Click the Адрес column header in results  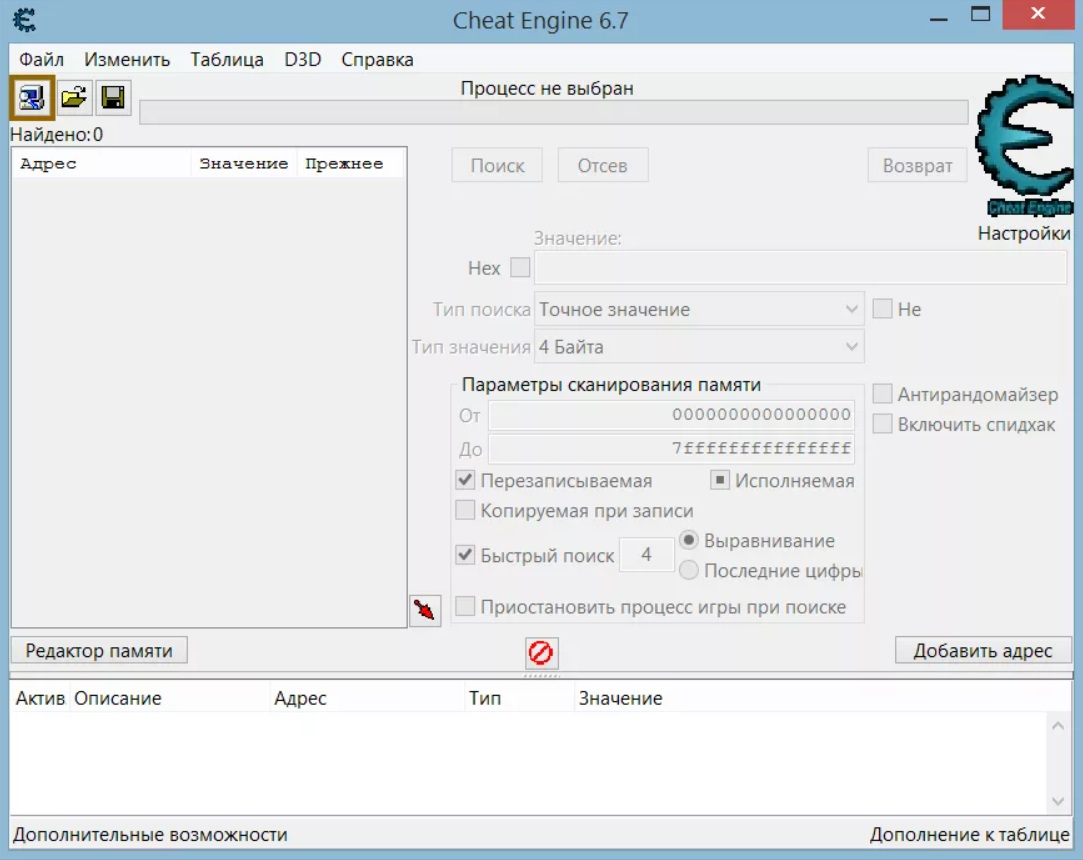[x=102, y=164]
